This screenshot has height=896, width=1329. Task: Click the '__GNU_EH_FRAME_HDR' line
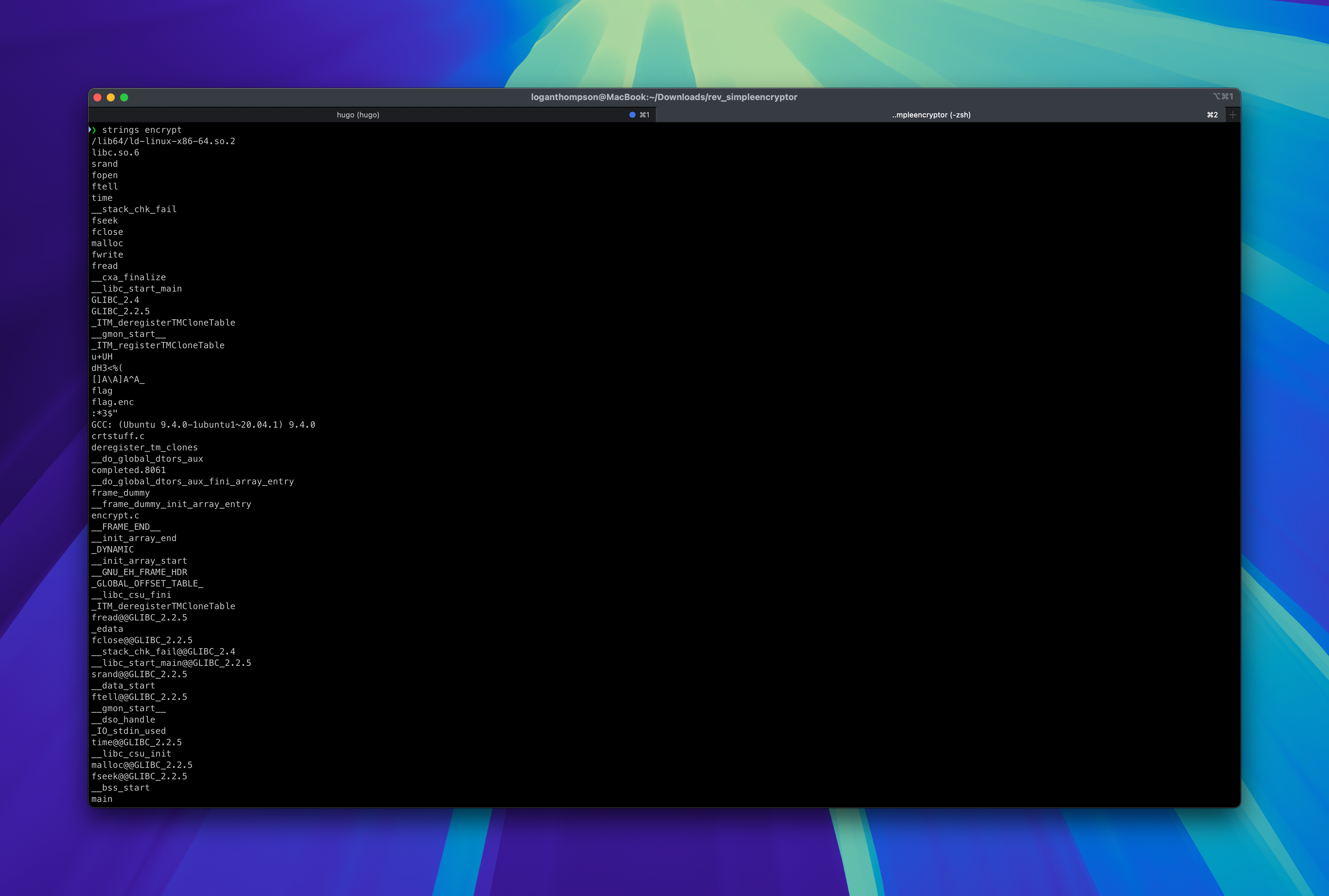(139, 572)
